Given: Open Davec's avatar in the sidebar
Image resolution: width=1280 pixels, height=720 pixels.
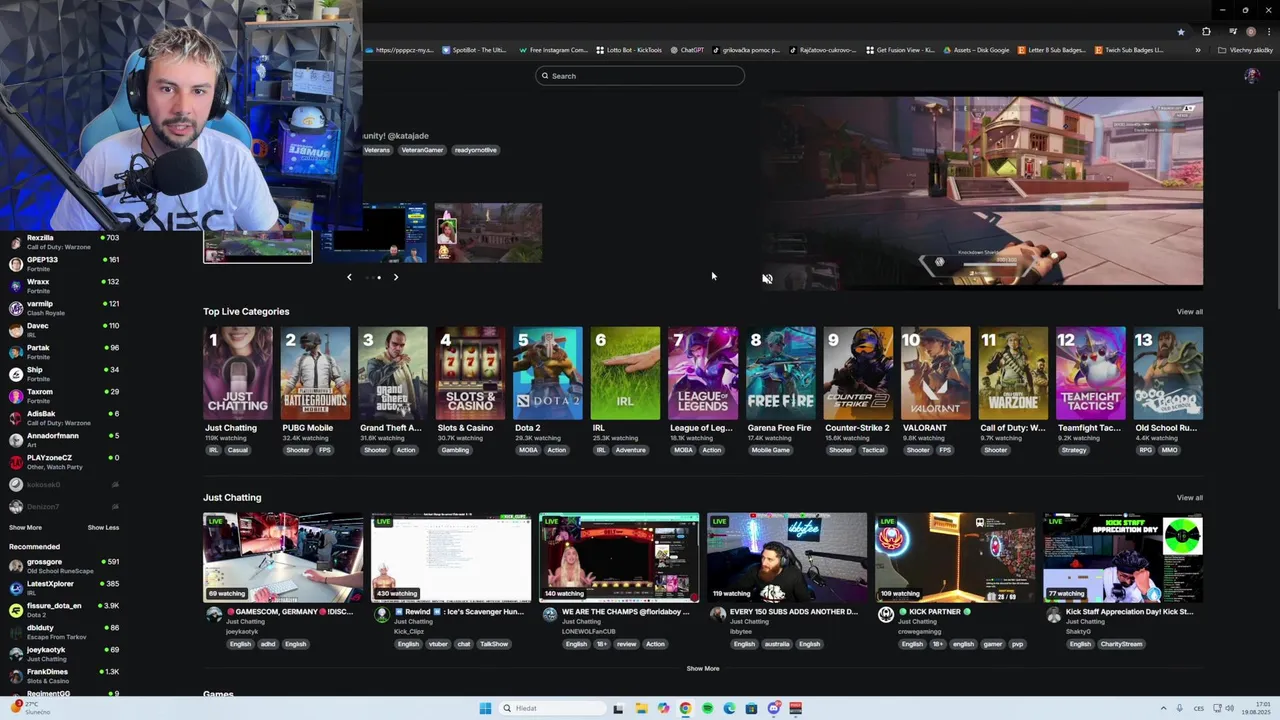Looking at the screenshot, I should click(x=16, y=331).
